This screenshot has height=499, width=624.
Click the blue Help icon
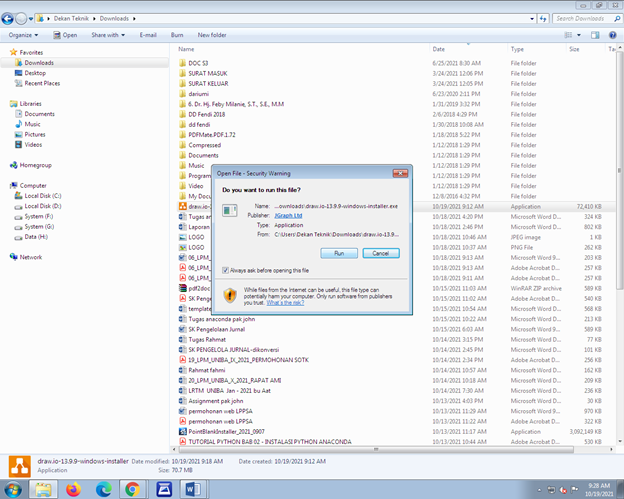click(612, 35)
